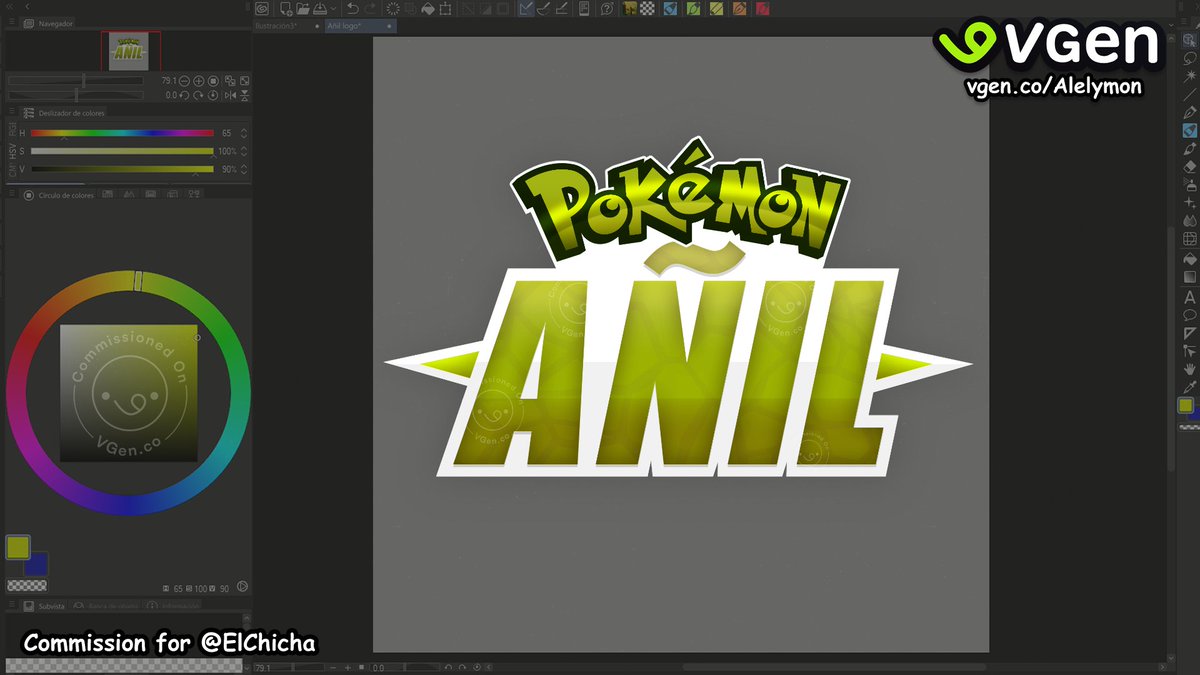Select yellow-green main color swatch bottom left
The width and height of the screenshot is (1200, 675).
coord(18,547)
